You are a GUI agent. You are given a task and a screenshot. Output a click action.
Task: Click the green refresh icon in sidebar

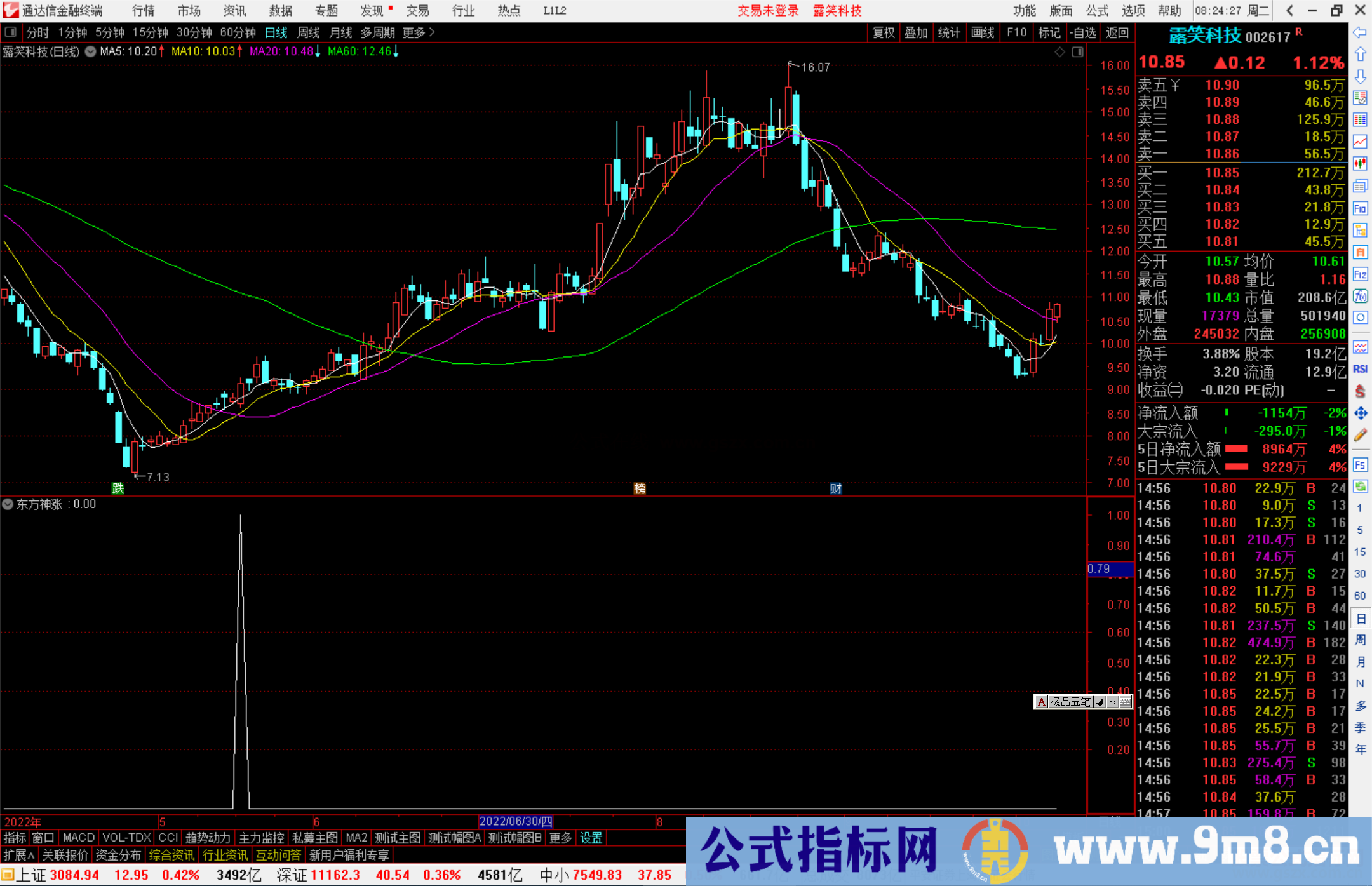click(1360, 487)
